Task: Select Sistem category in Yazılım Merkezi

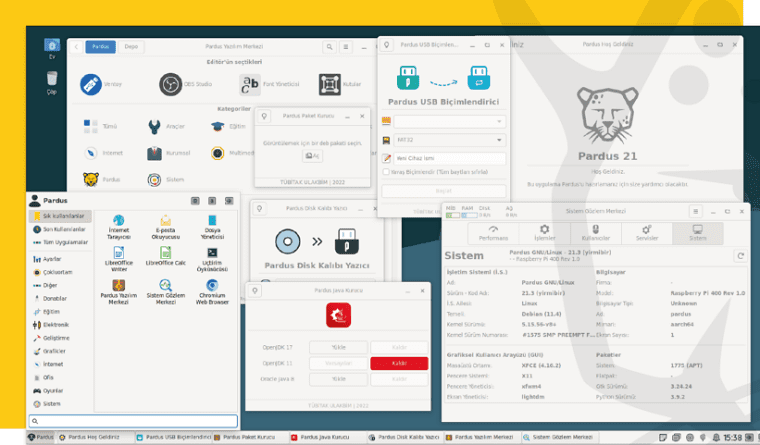Action: [166, 179]
